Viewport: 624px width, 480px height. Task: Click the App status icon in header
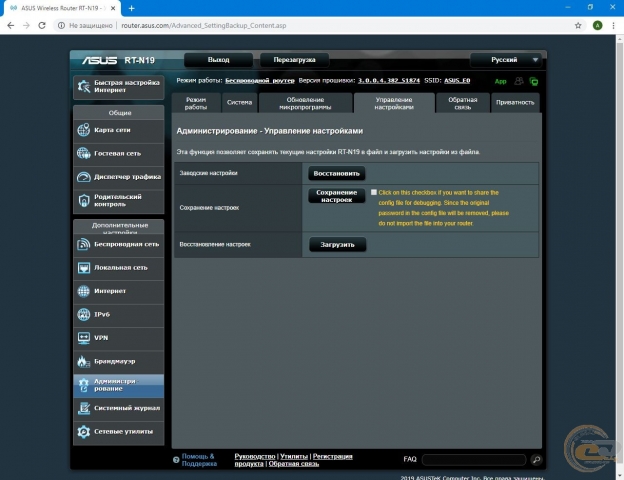500,82
